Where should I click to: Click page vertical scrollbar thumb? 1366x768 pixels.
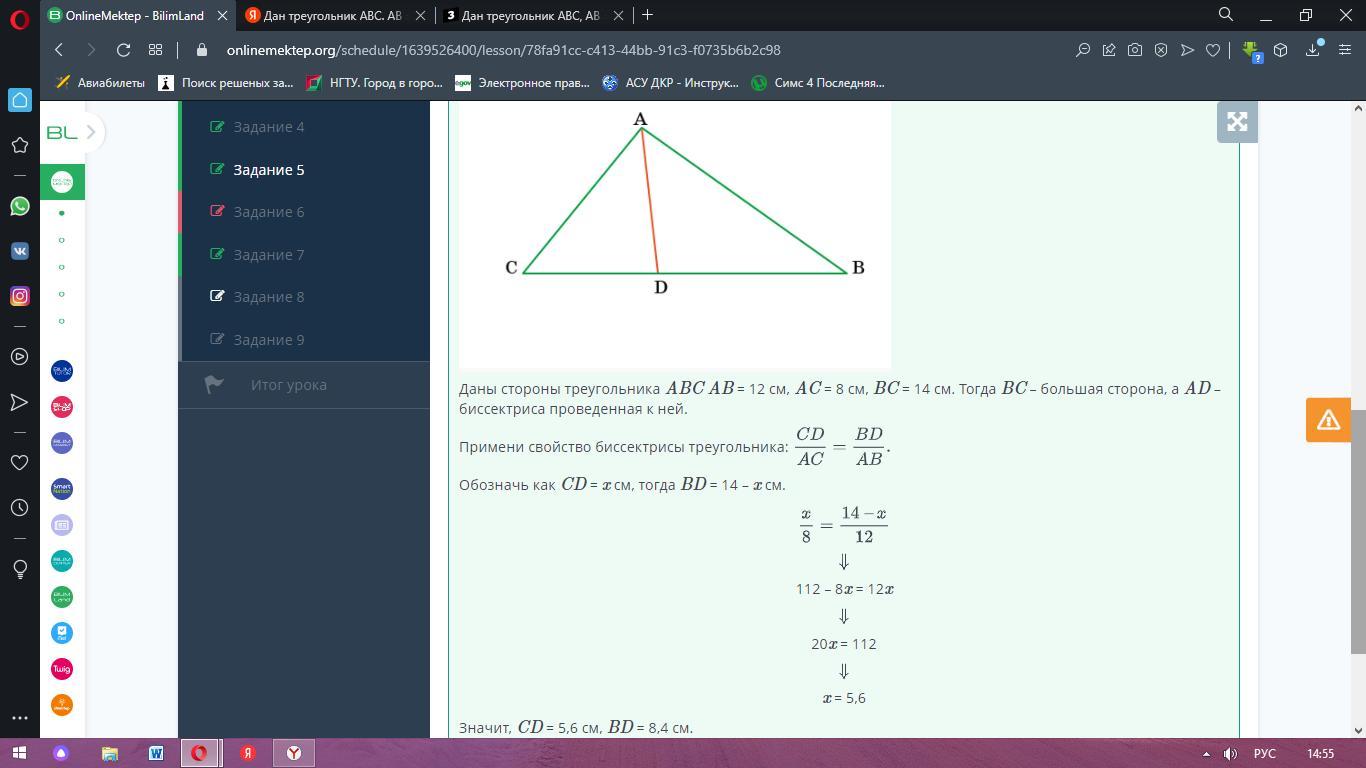coord(1358,531)
